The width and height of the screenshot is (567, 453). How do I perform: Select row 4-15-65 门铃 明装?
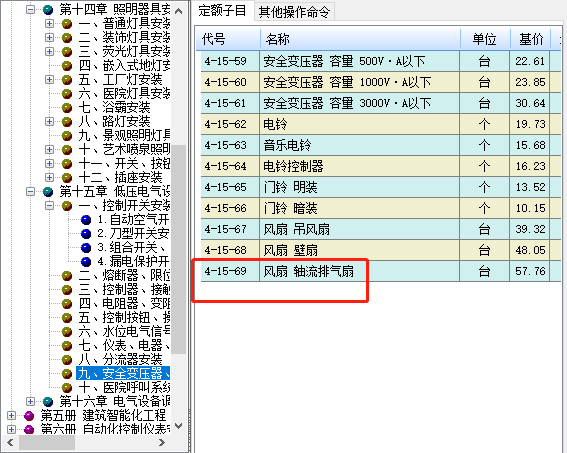click(380, 187)
